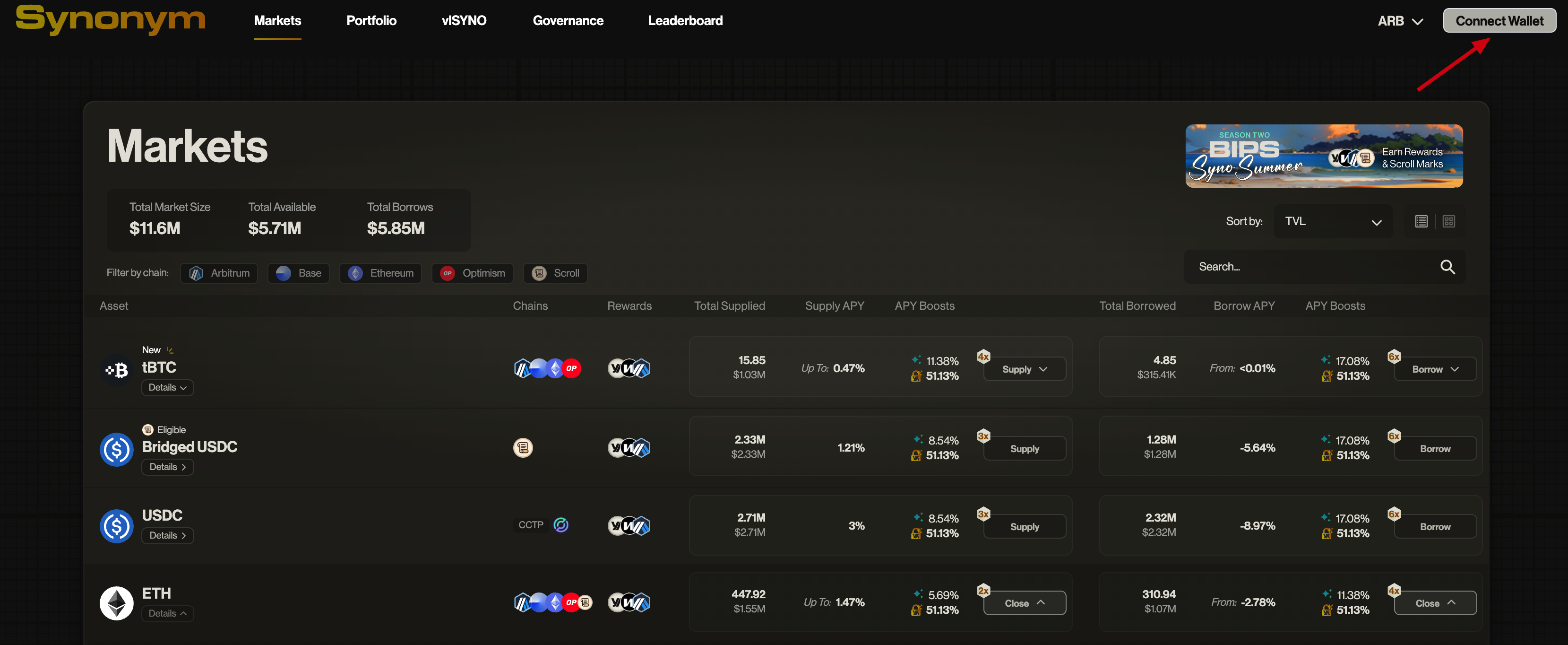1568x645 pixels.
Task: Click the CCTP swirl icon in USDC row
Action: point(561,525)
